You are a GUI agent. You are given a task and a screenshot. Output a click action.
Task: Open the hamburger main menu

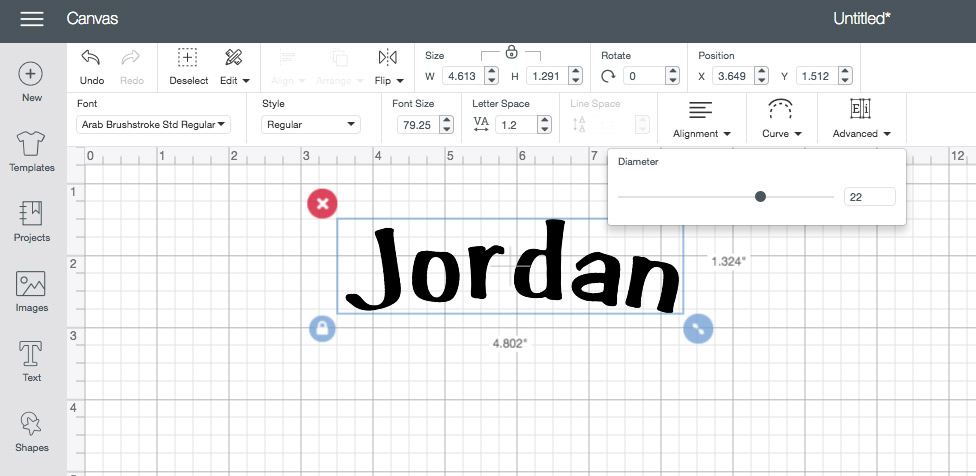[x=32, y=19]
